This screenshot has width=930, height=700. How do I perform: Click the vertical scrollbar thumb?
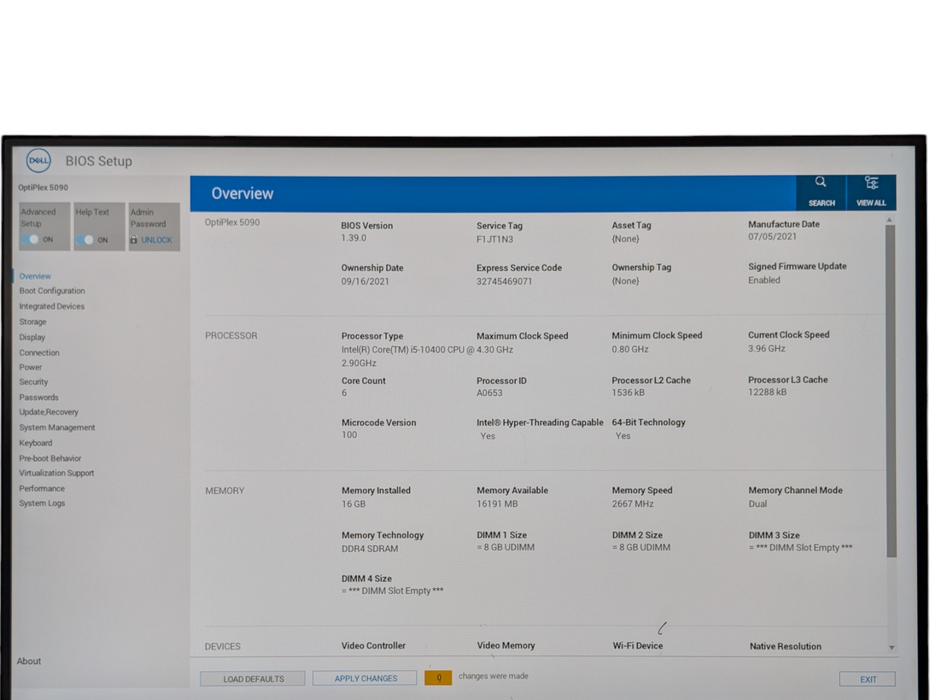891,390
